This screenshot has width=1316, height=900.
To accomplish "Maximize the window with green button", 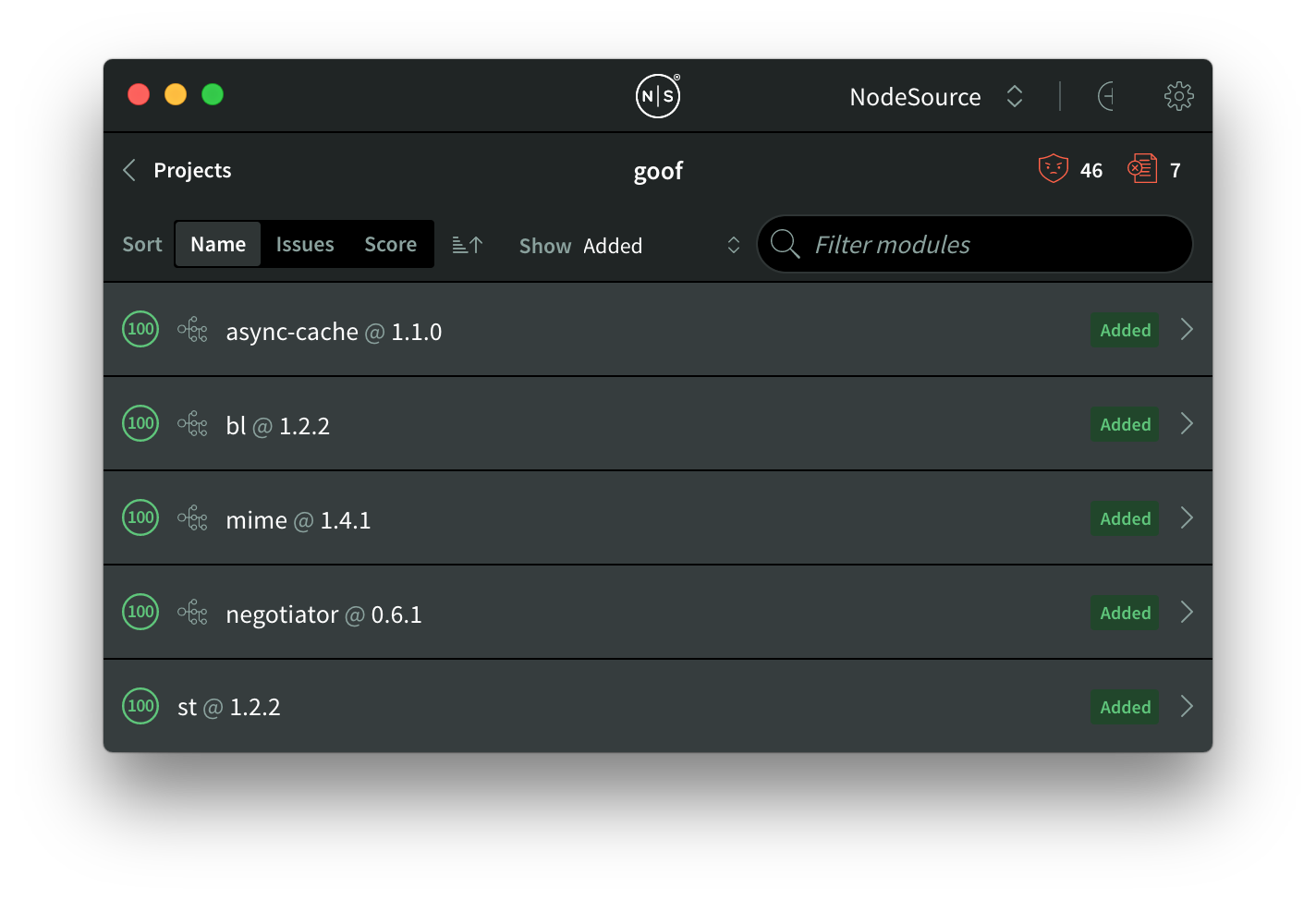I will 213,94.
